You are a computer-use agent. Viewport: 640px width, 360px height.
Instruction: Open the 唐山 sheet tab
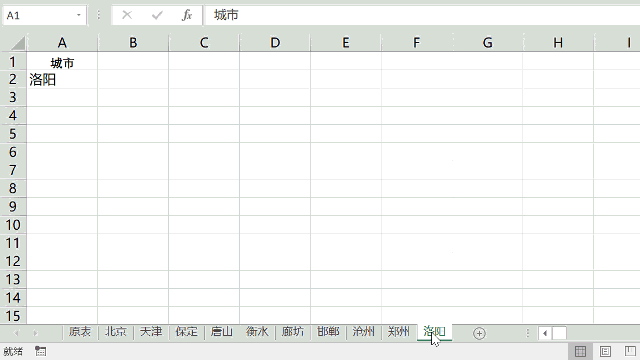tap(222, 332)
